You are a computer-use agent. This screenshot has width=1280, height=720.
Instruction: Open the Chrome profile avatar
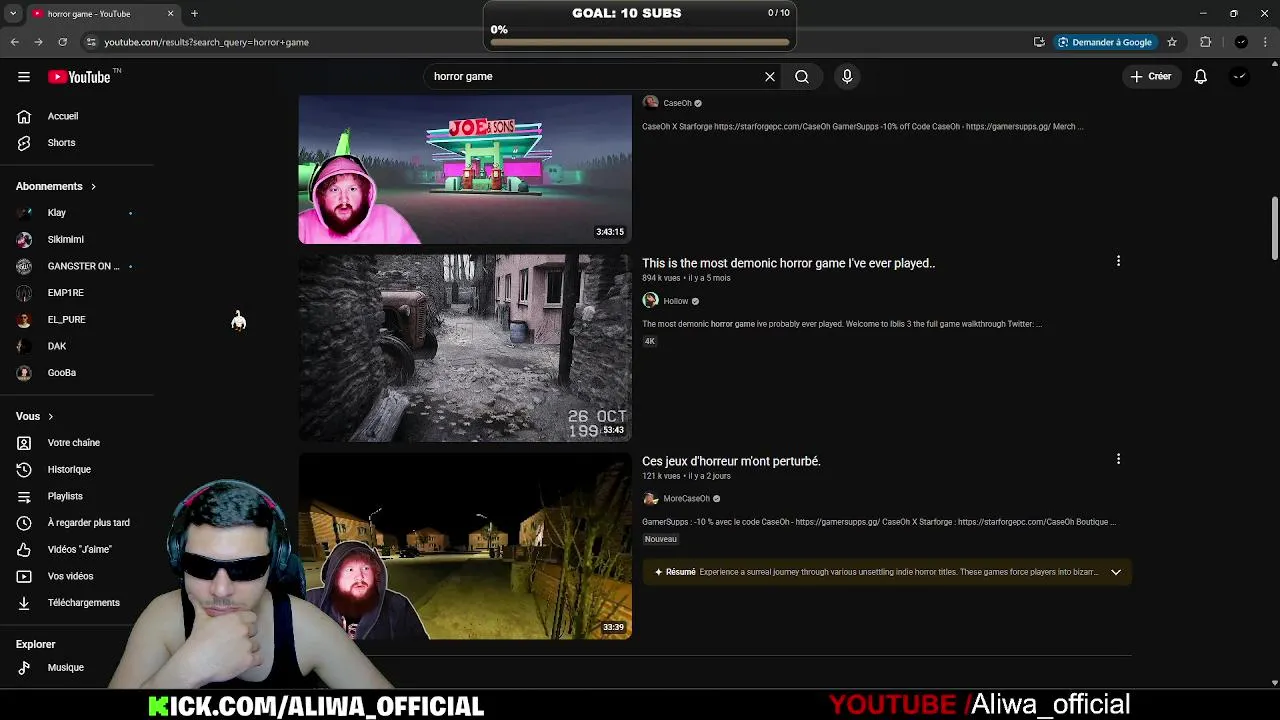[1241, 42]
